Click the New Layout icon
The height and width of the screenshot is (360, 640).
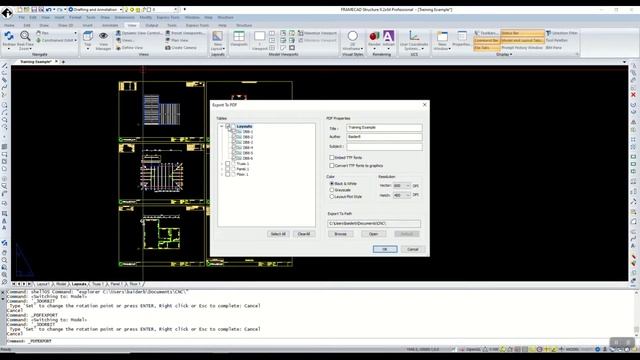point(218,36)
